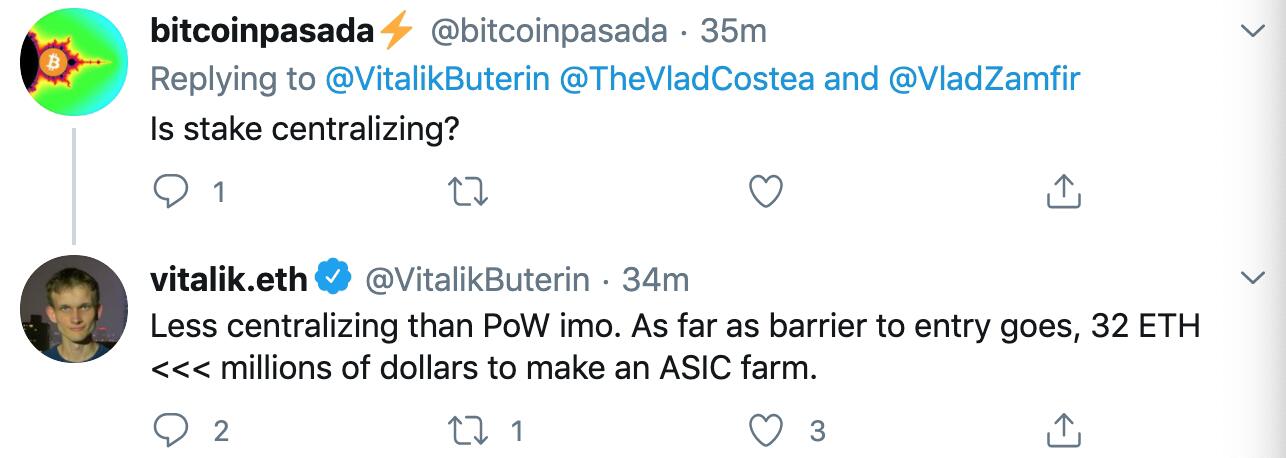Click the 35m timestamp on first tweet
Viewport: 1286px width, 458px height.
point(733,32)
